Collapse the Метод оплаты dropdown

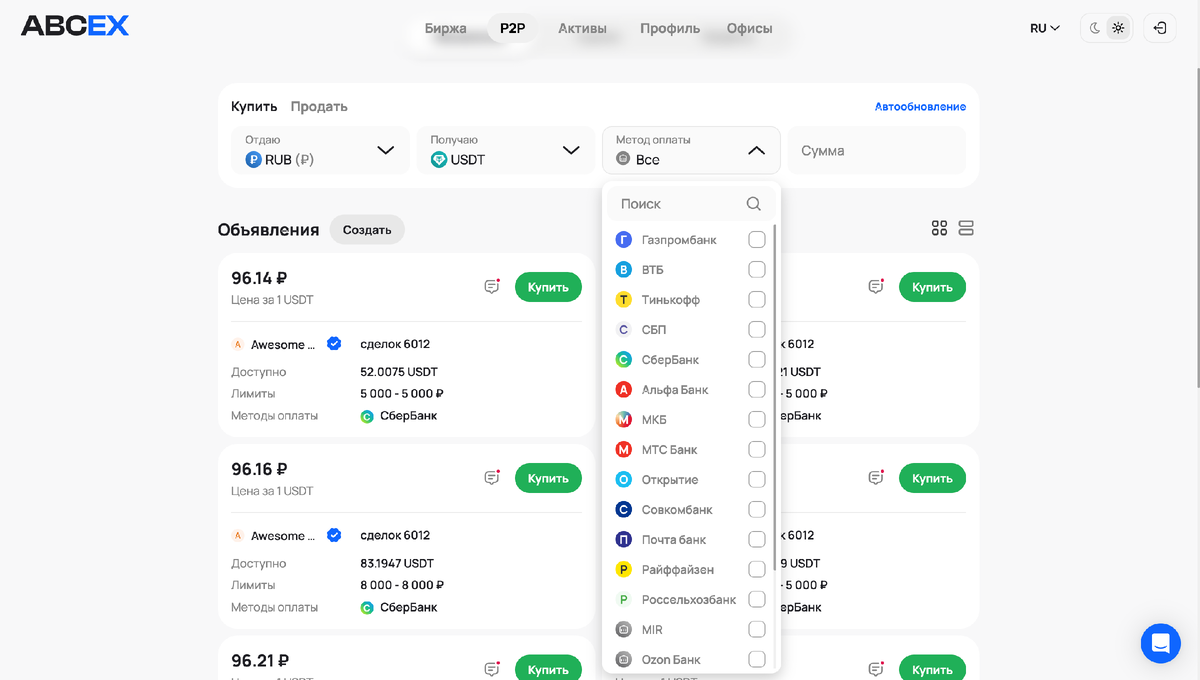(691, 150)
